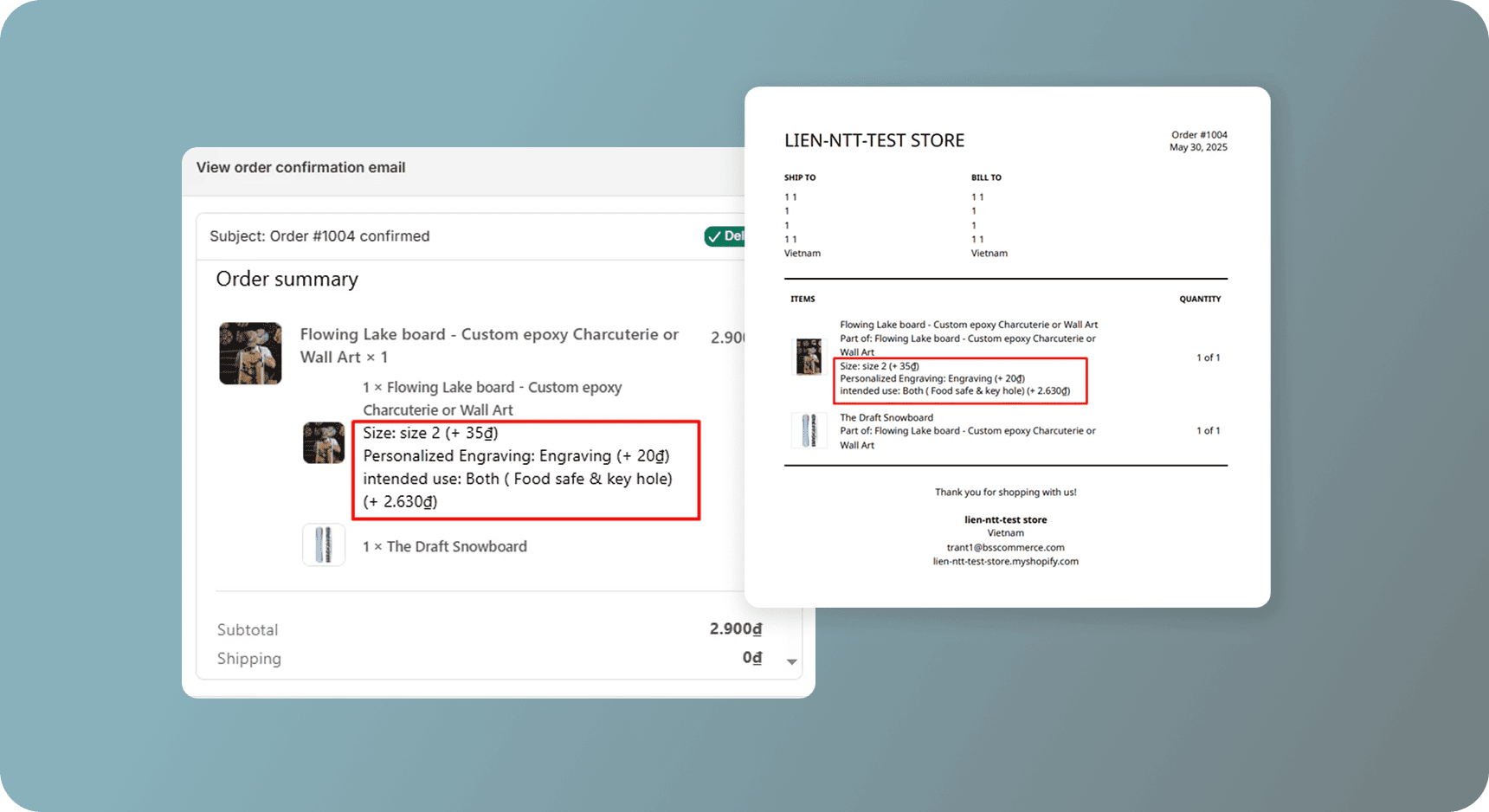Click the large Flowing Lake board email thumbnail
Image resolution: width=1489 pixels, height=812 pixels.
(250, 353)
